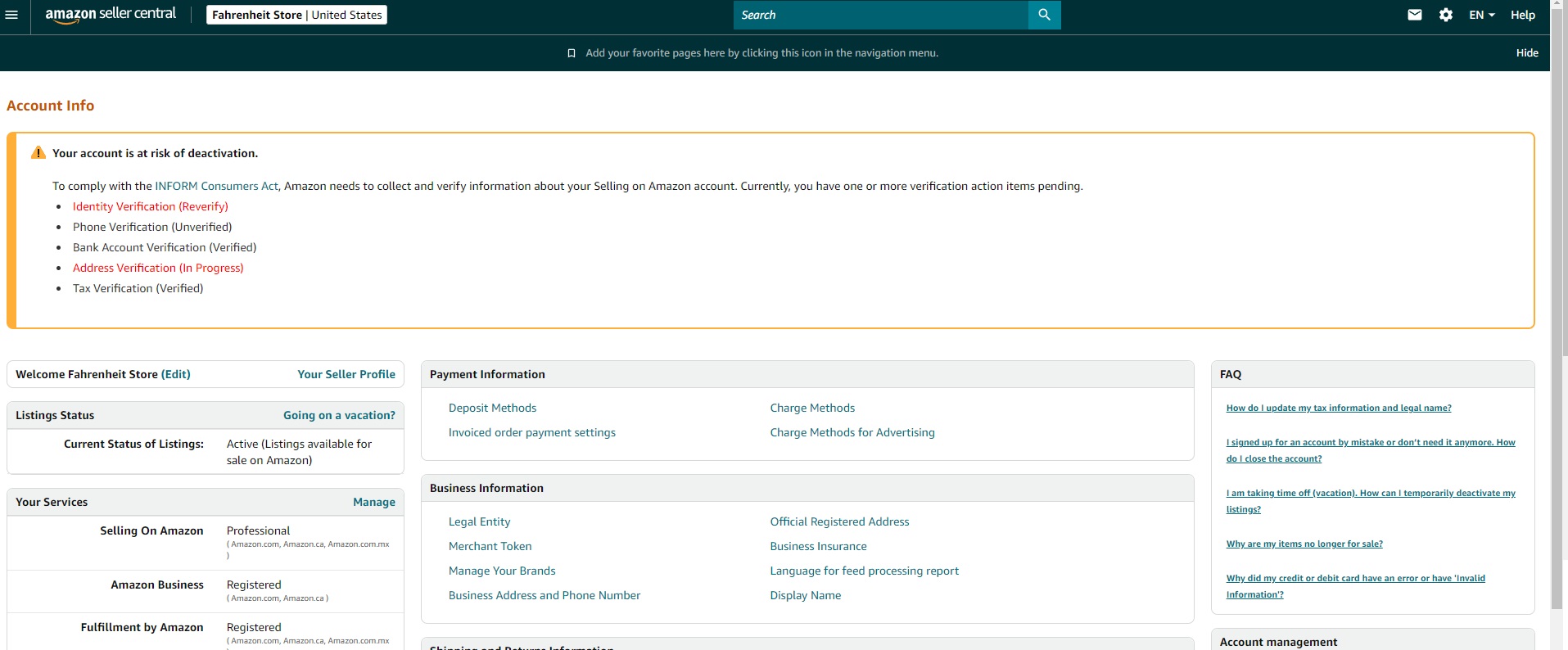The height and width of the screenshot is (650, 1568).
Task: Open Legal Entity
Action: (480, 521)
